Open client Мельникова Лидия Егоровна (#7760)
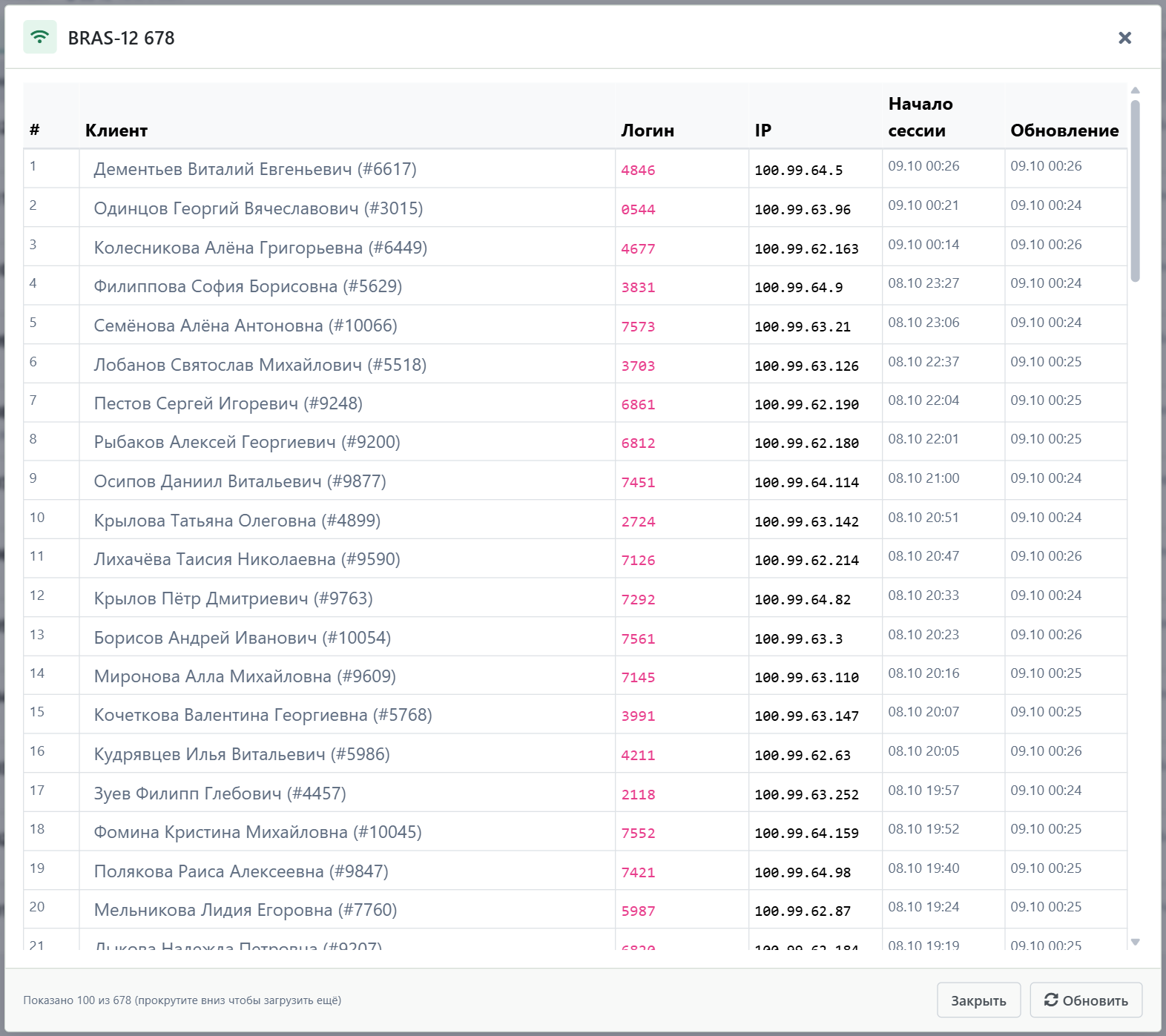Screen dimensions: 1166x1036 pyautogui.click(x=246, y=910)
